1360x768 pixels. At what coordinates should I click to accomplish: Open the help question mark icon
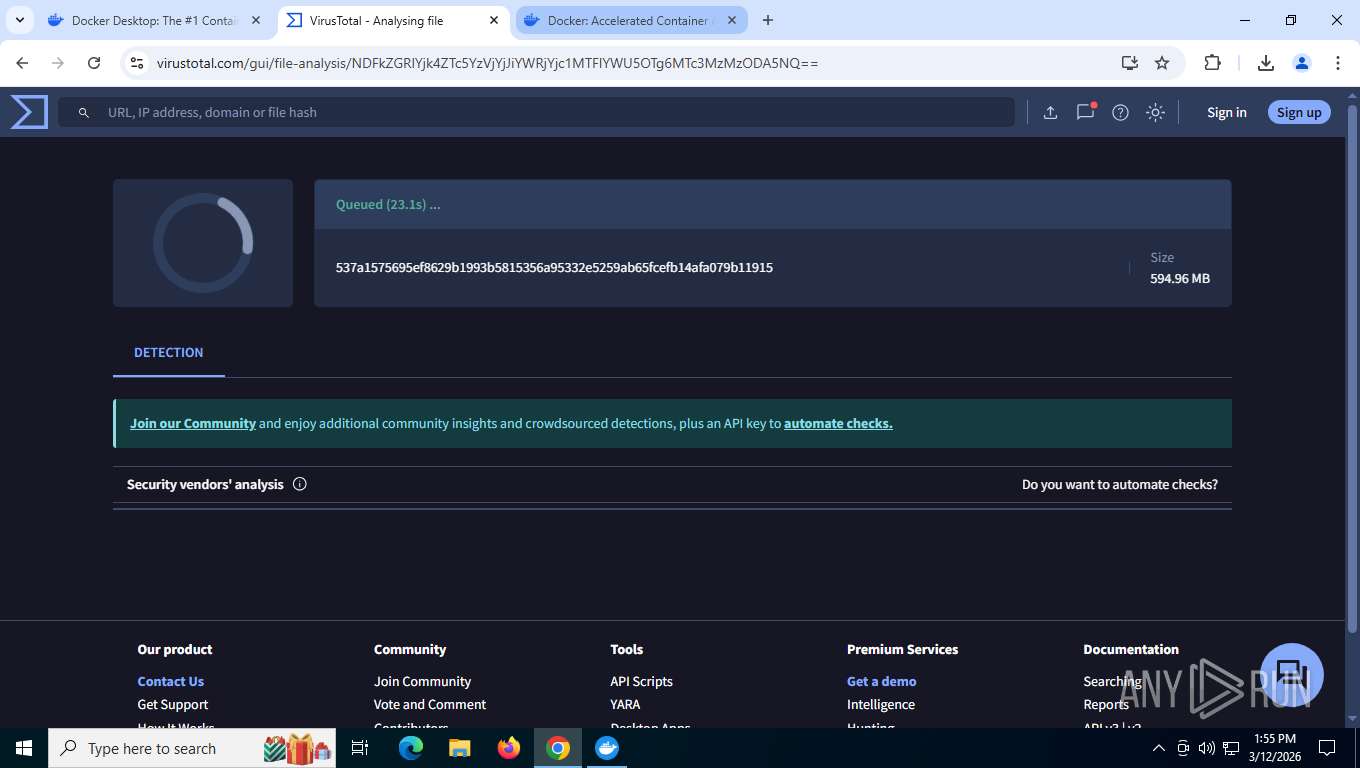point(1120,113)
